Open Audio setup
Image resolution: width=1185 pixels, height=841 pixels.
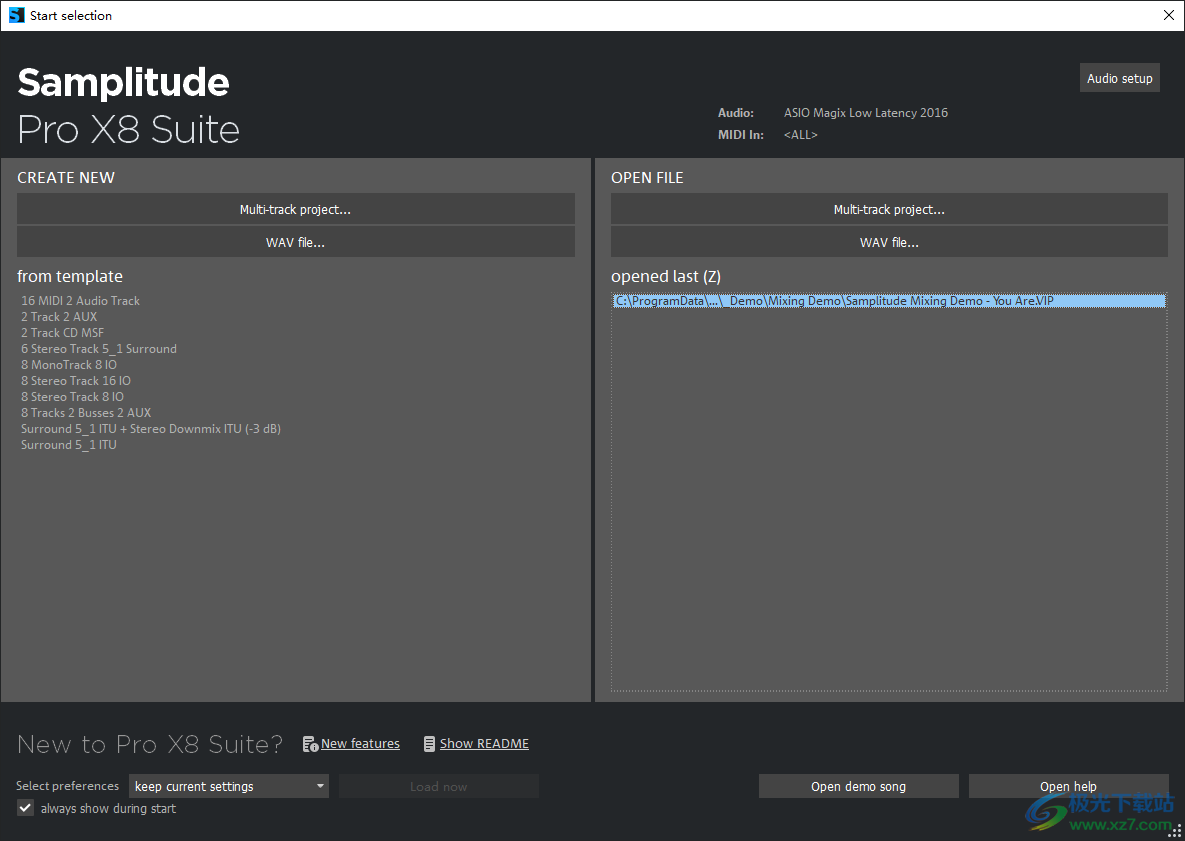[1119, 79]
